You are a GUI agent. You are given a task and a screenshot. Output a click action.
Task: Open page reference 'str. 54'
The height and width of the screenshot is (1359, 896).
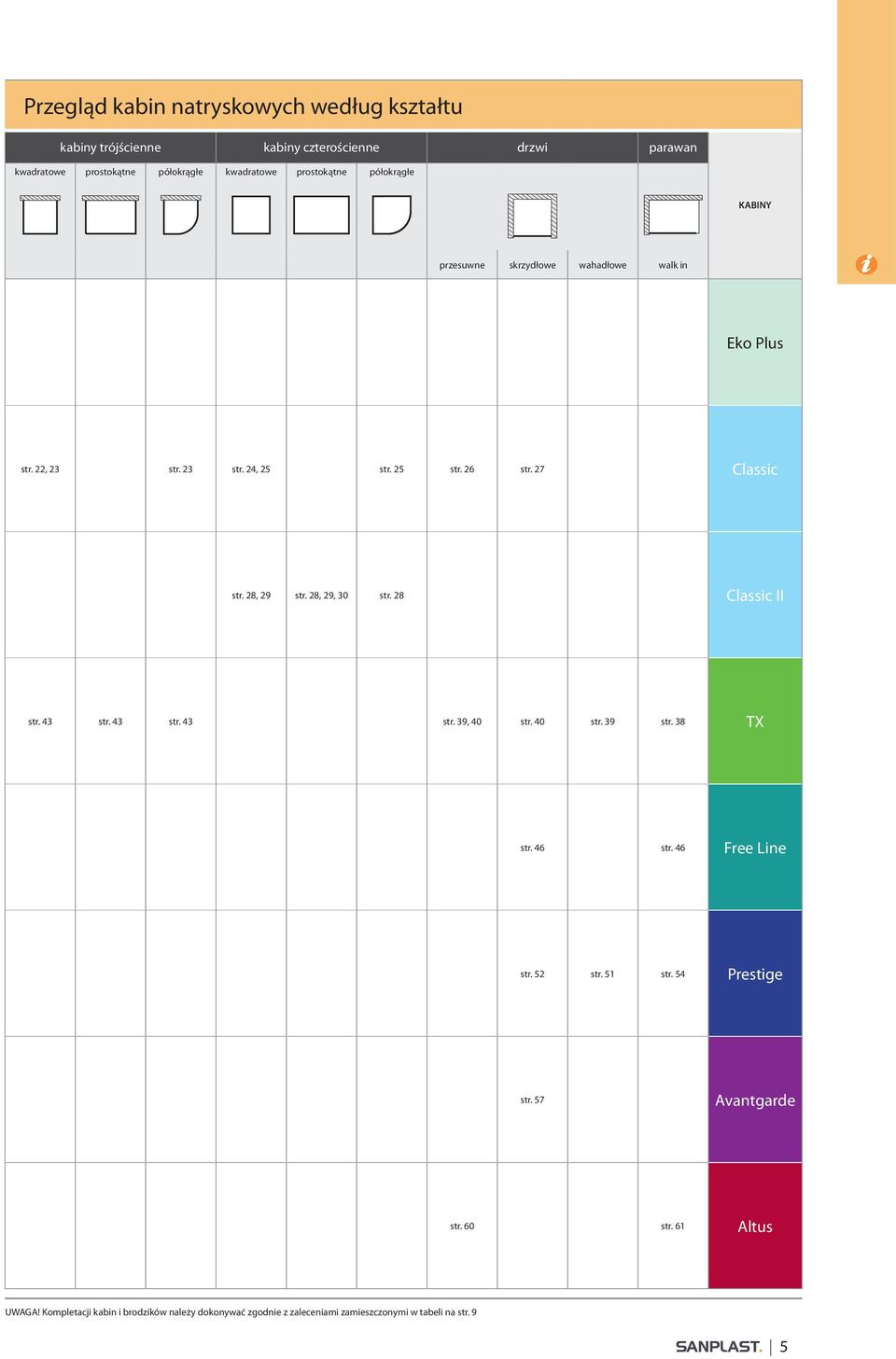pos(673,974)
